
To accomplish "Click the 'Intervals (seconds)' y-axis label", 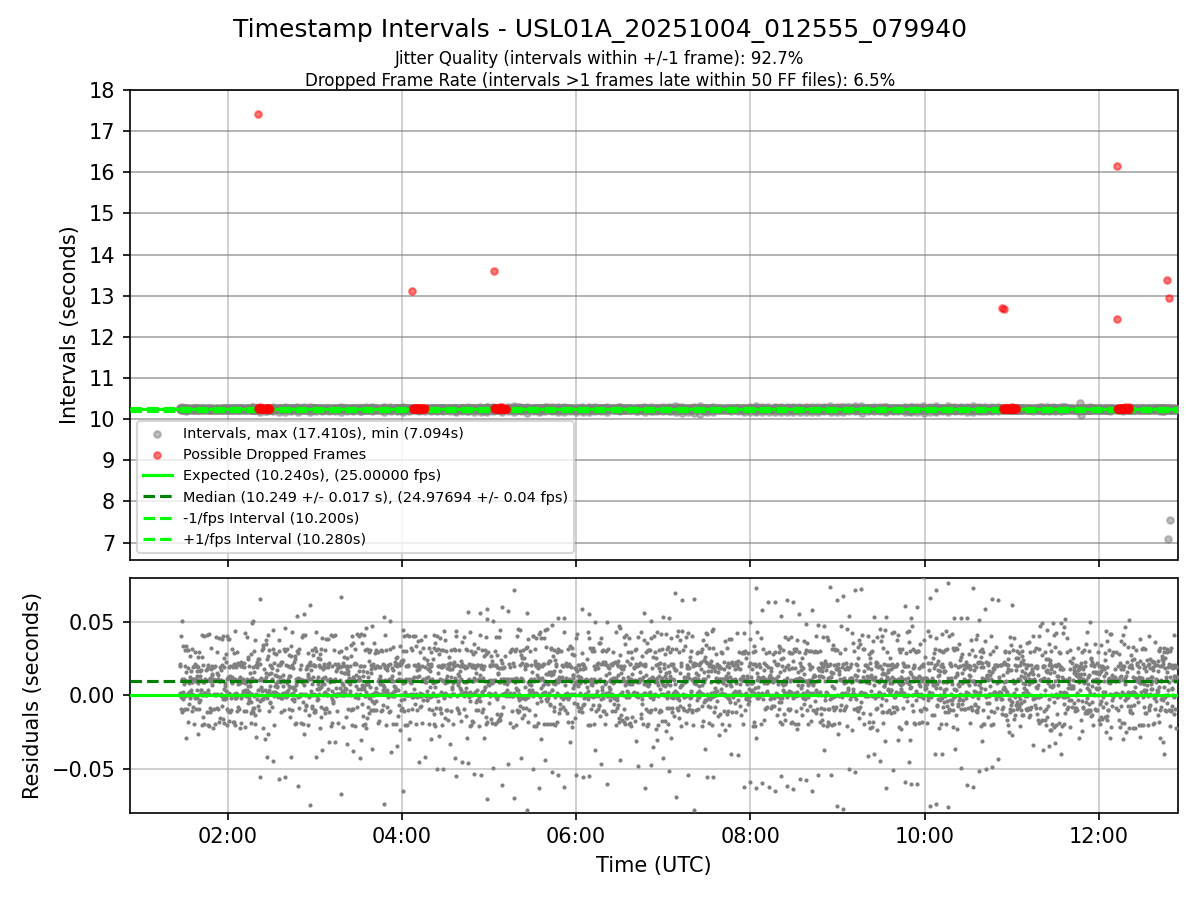I will point(69,324).
